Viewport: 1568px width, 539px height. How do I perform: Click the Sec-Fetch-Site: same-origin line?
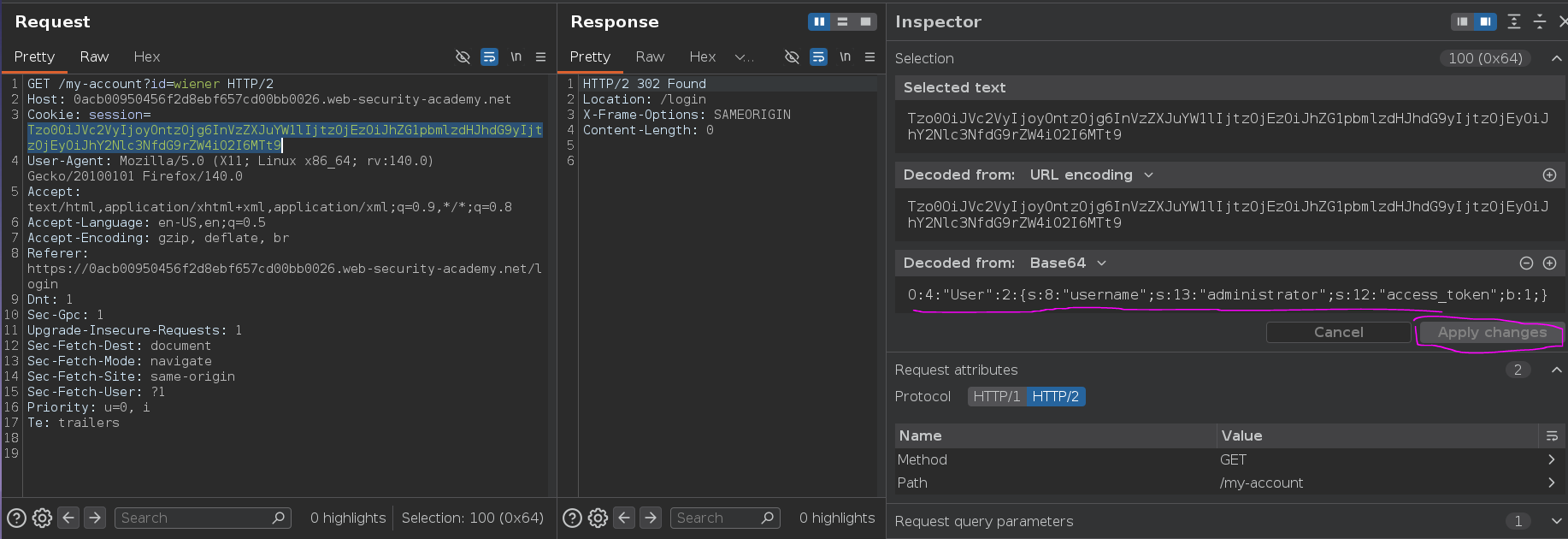(131, 376)
